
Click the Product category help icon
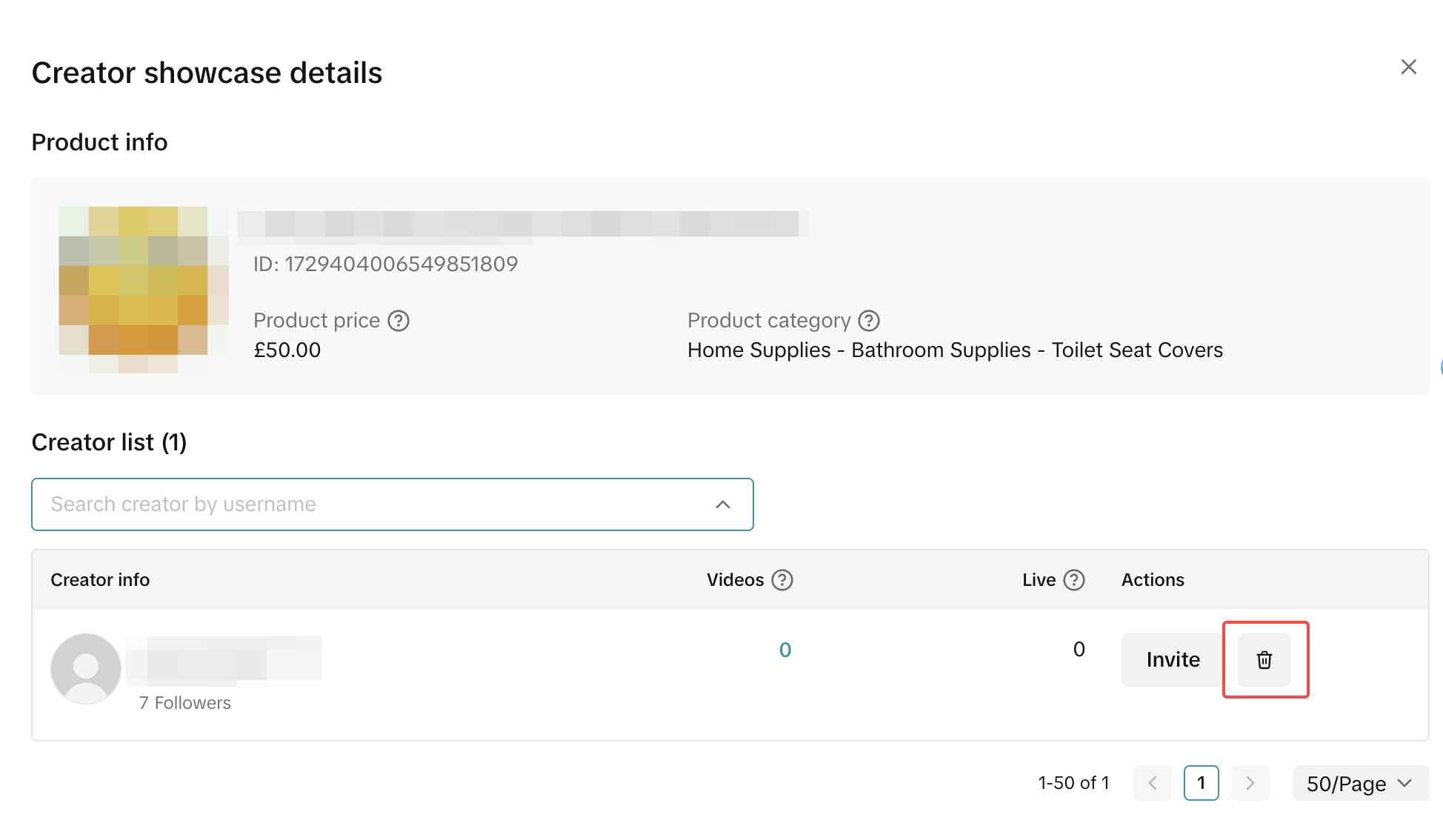tap(868, 321)
